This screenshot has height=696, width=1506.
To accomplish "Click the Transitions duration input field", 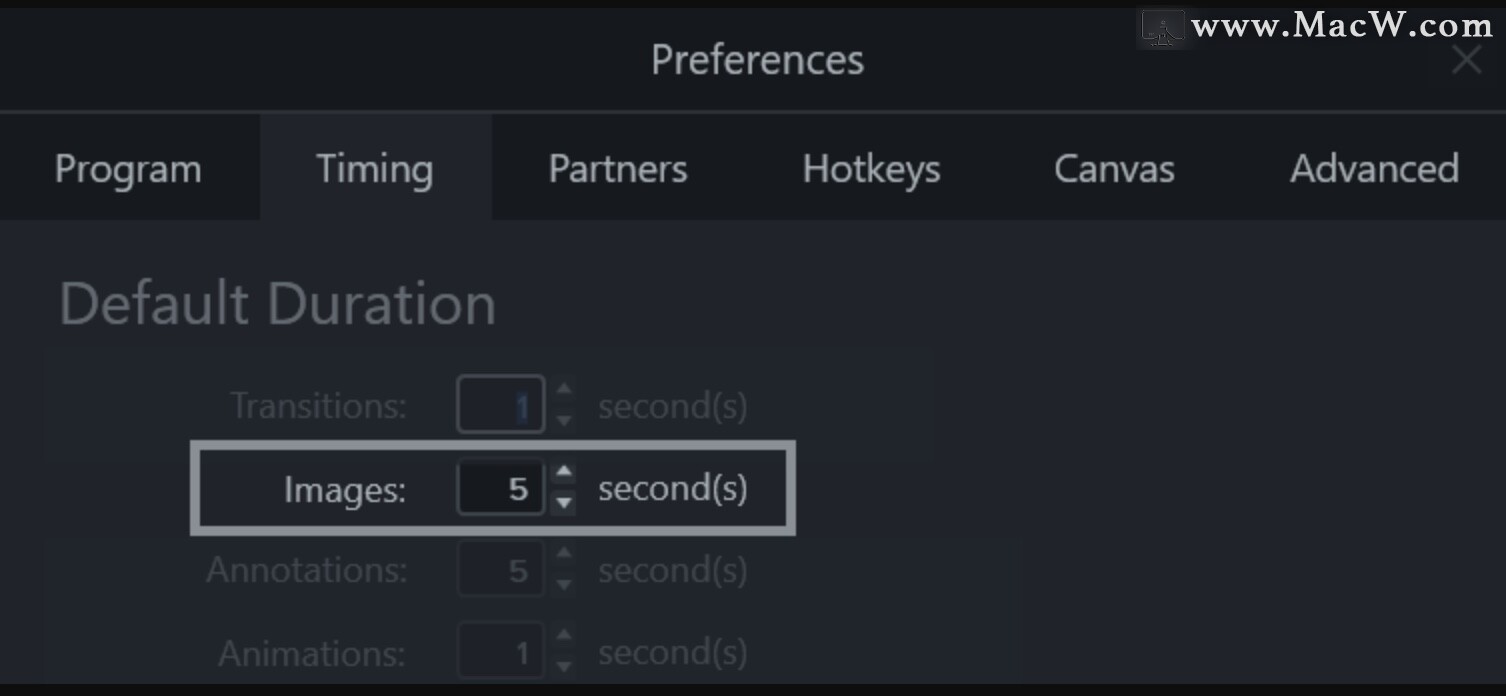I will point(501,405).
